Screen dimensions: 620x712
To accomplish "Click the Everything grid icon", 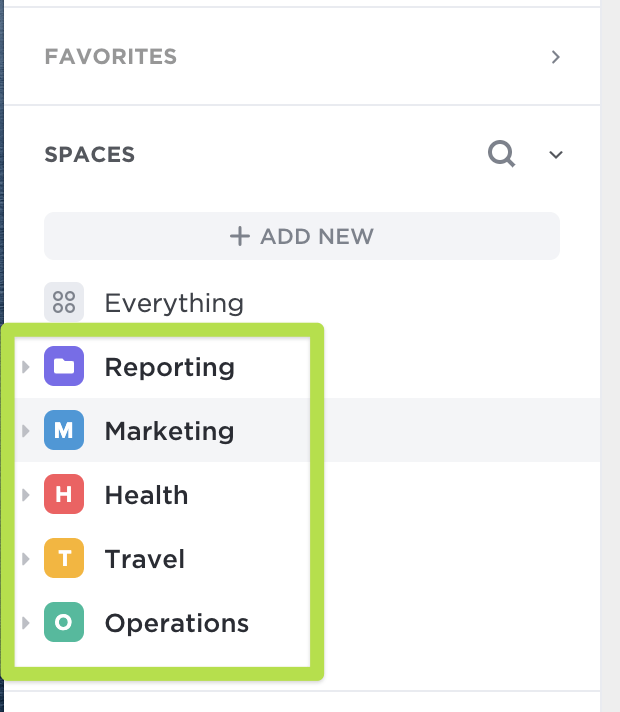I will [x=64, y=302].
